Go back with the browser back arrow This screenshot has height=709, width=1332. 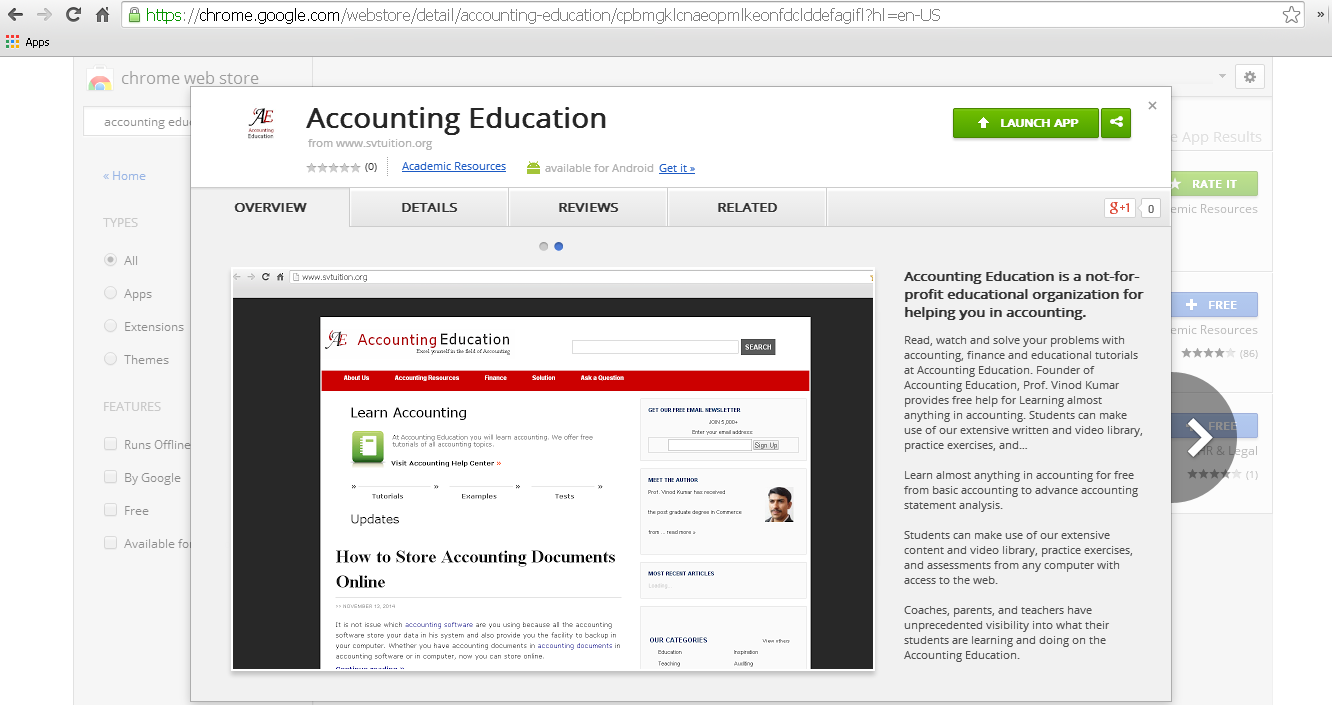pyautogui.click(x=15, y=15)
